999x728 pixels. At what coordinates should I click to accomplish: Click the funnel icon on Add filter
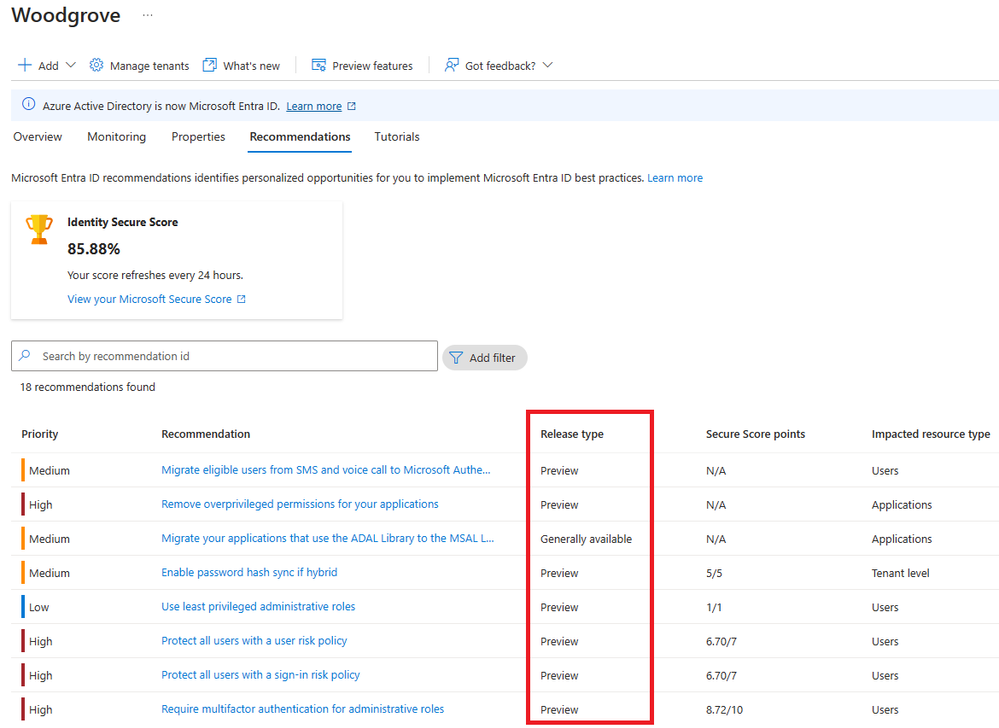[x=457, y=357]
